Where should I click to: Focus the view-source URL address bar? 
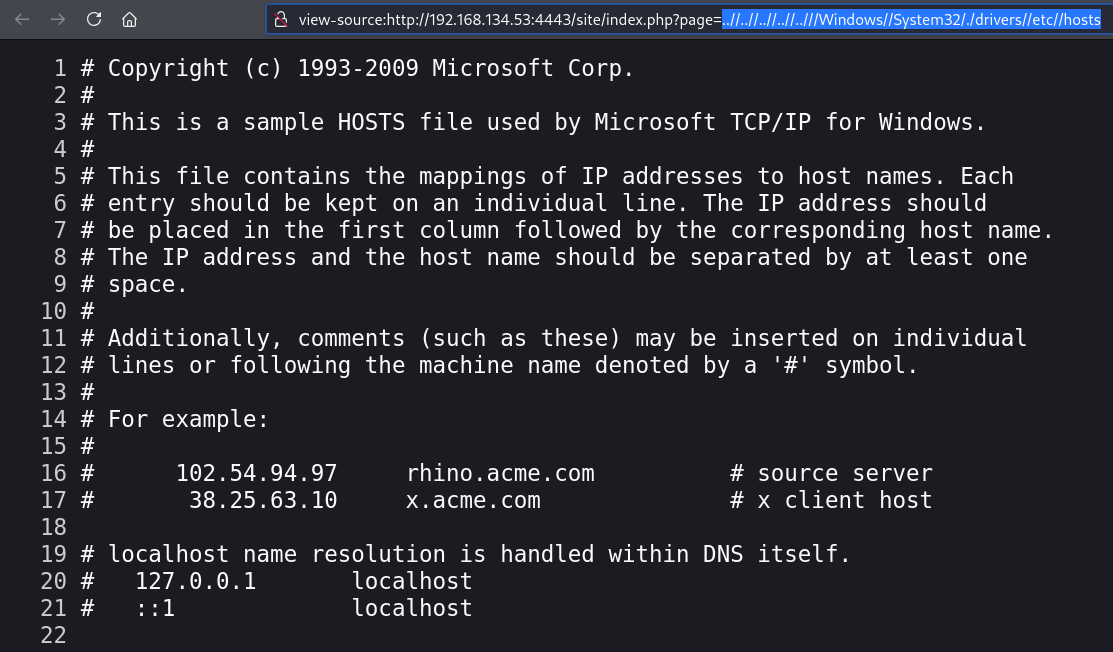[x=689, y=19]
